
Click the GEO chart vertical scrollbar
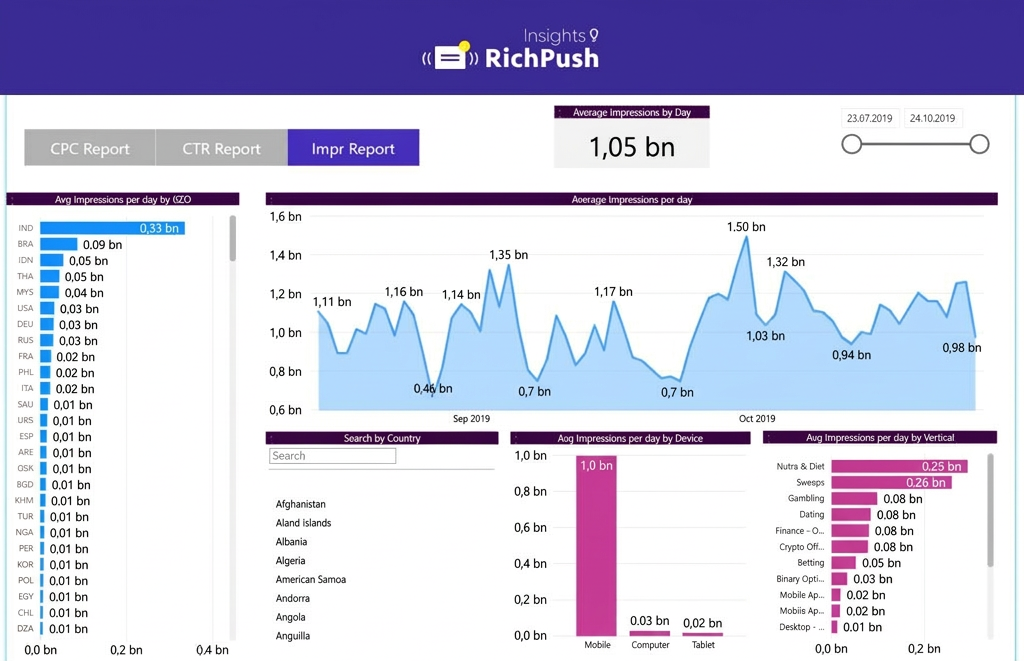click(x=232, y=238)
